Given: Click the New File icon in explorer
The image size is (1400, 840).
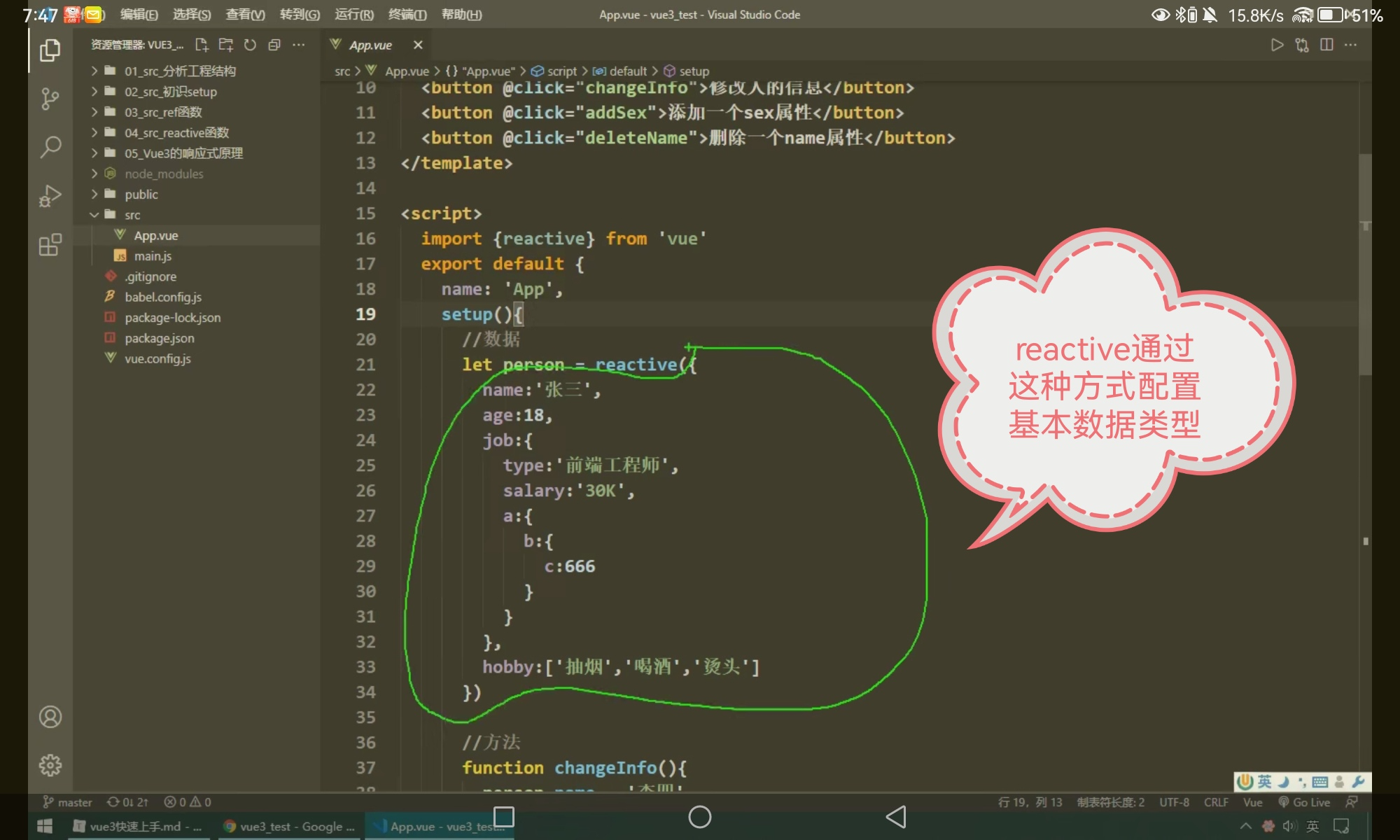Looking at the screenshot, I should (x=202, y=45).
